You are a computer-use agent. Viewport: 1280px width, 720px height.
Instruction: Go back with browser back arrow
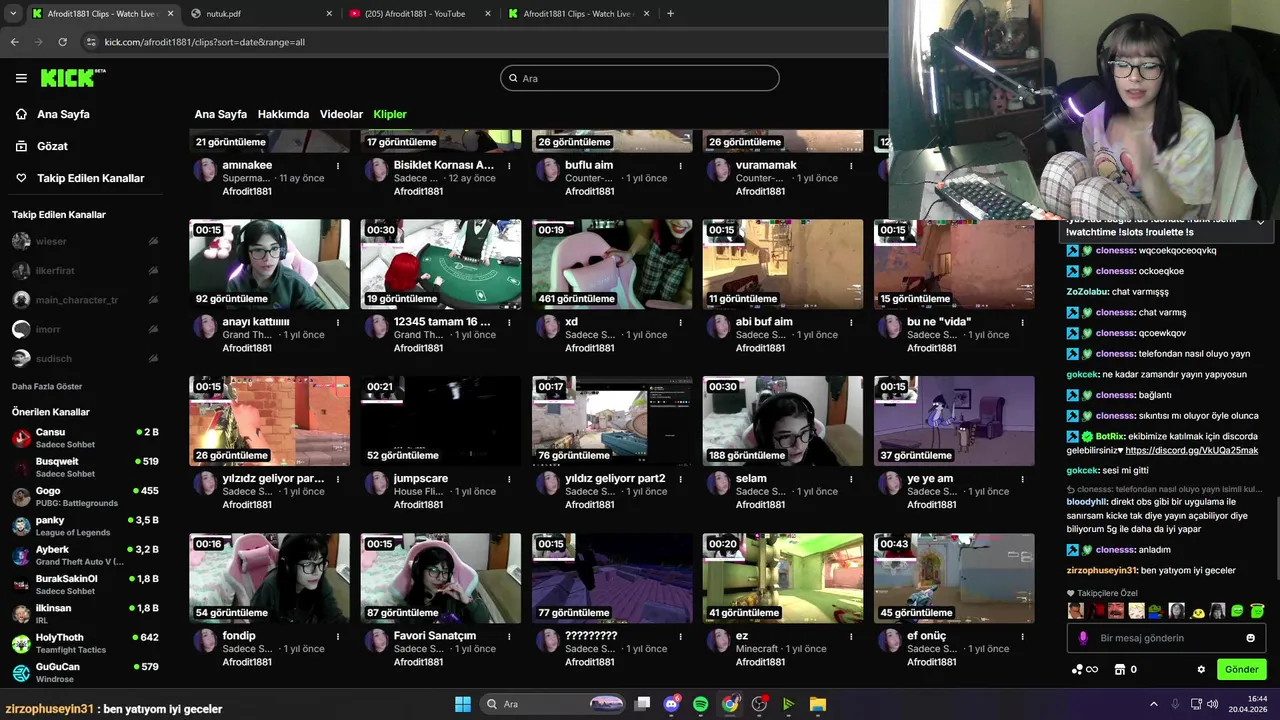pos(14,42)
